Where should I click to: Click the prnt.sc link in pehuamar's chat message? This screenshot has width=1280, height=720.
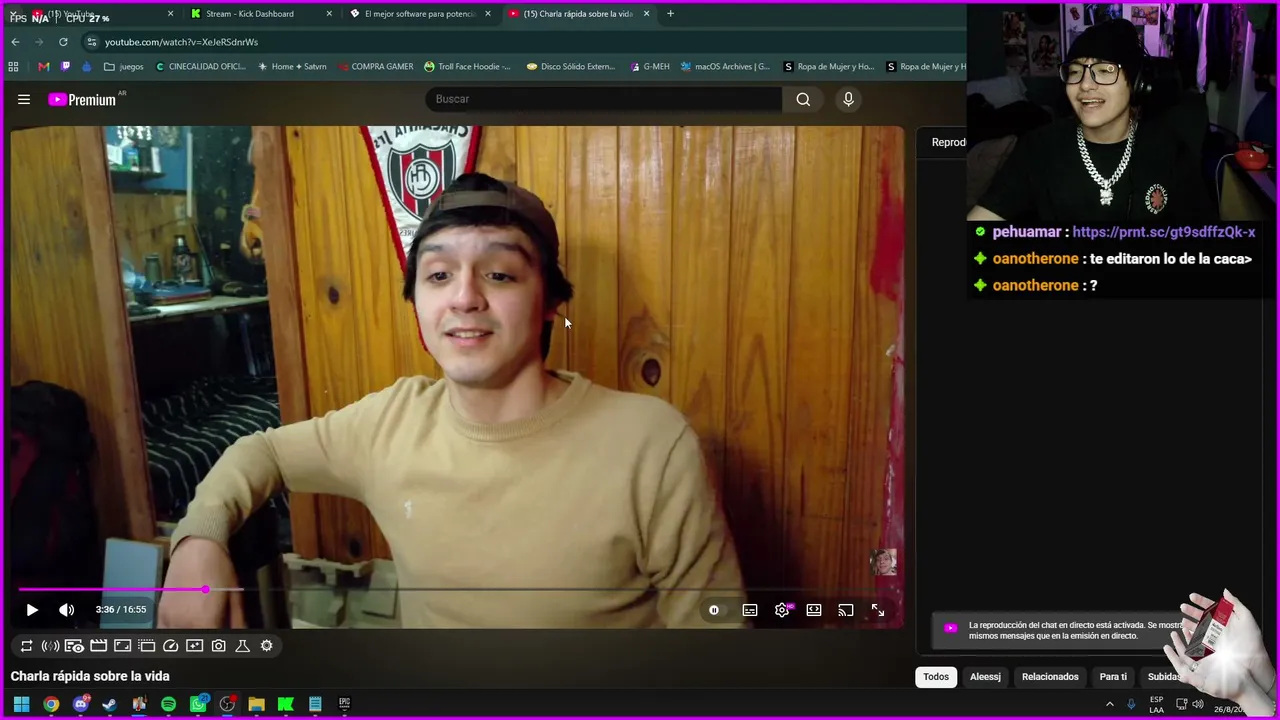[x=1163, y=232]
